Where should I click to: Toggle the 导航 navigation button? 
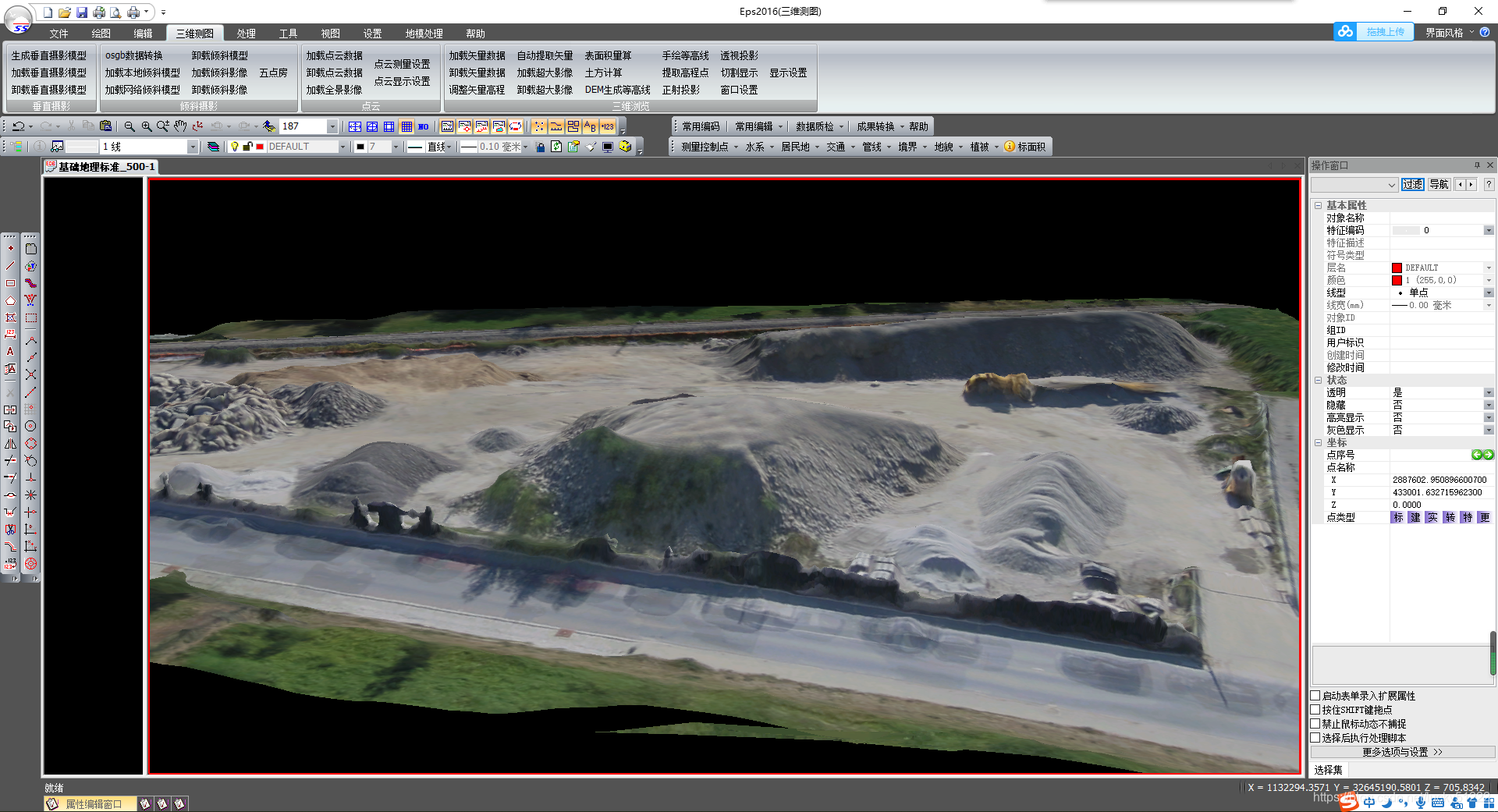[x=1439, y=185]
